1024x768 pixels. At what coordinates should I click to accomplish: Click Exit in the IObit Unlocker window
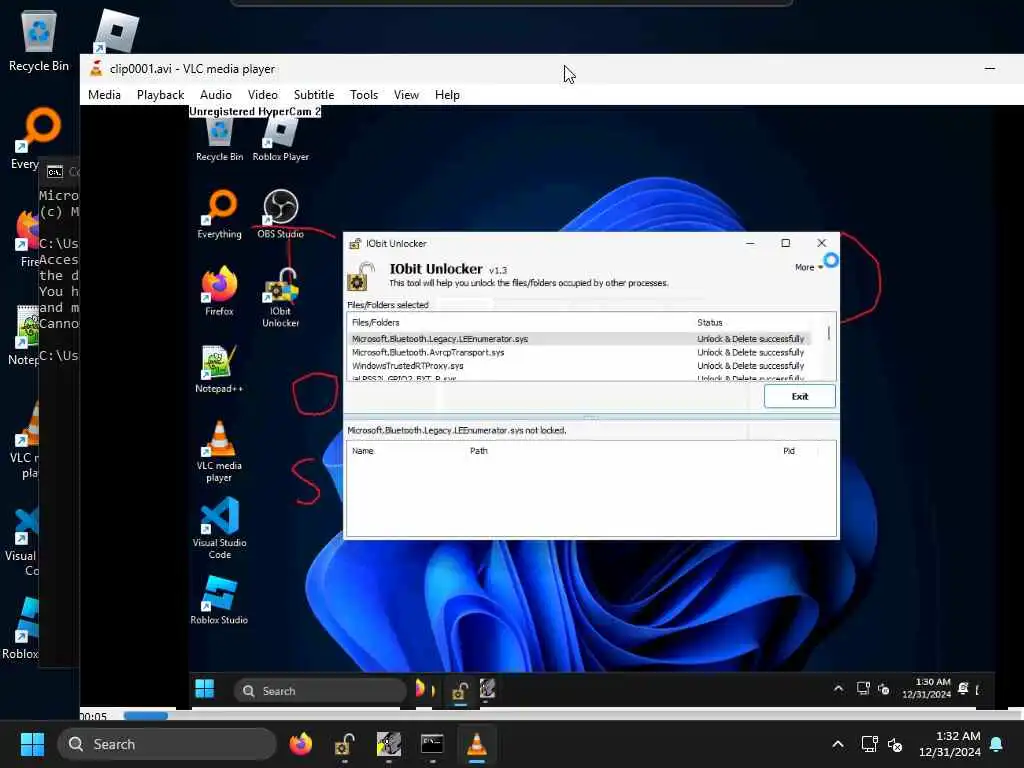[799, 396]
